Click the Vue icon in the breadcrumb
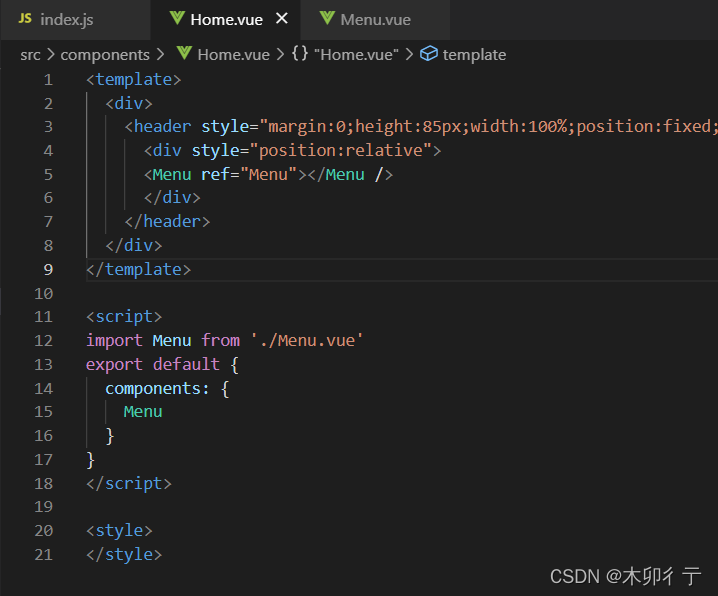The height and width of the screenshot is (596, 718). click(184, 53)
